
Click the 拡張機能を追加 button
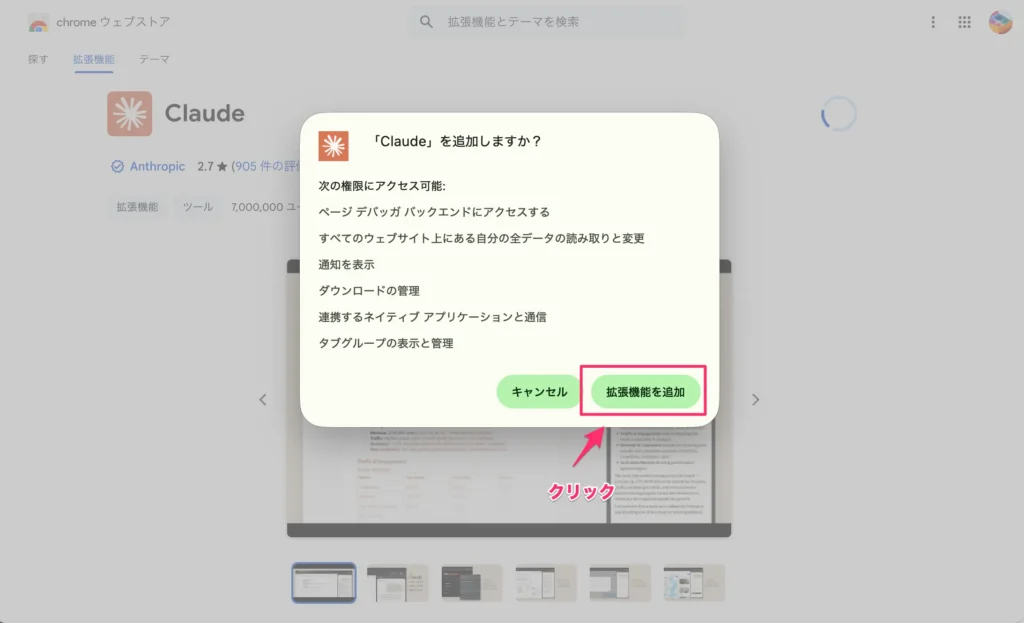click(645, 392)
